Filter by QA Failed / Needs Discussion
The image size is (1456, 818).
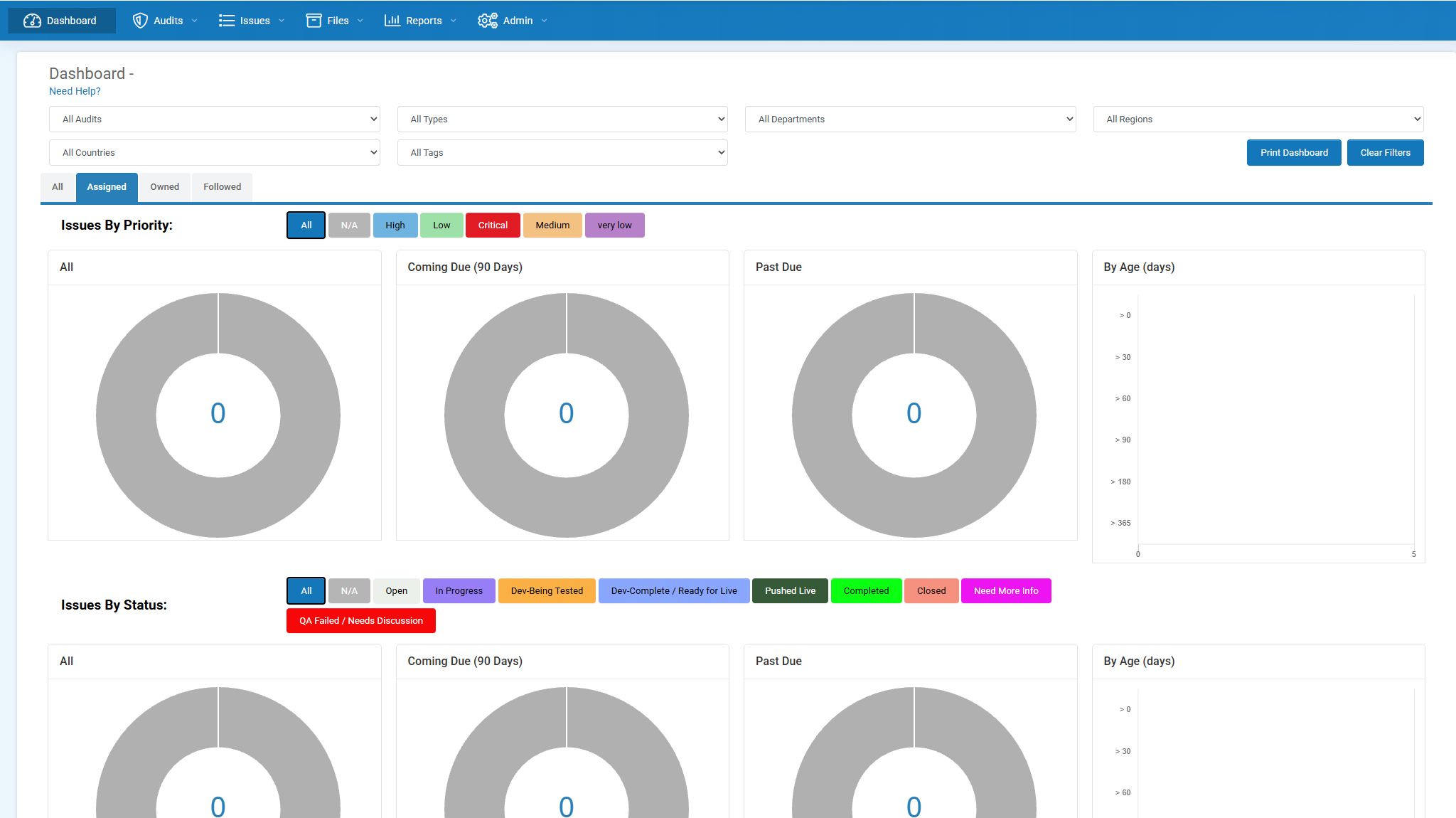point(361,621)
